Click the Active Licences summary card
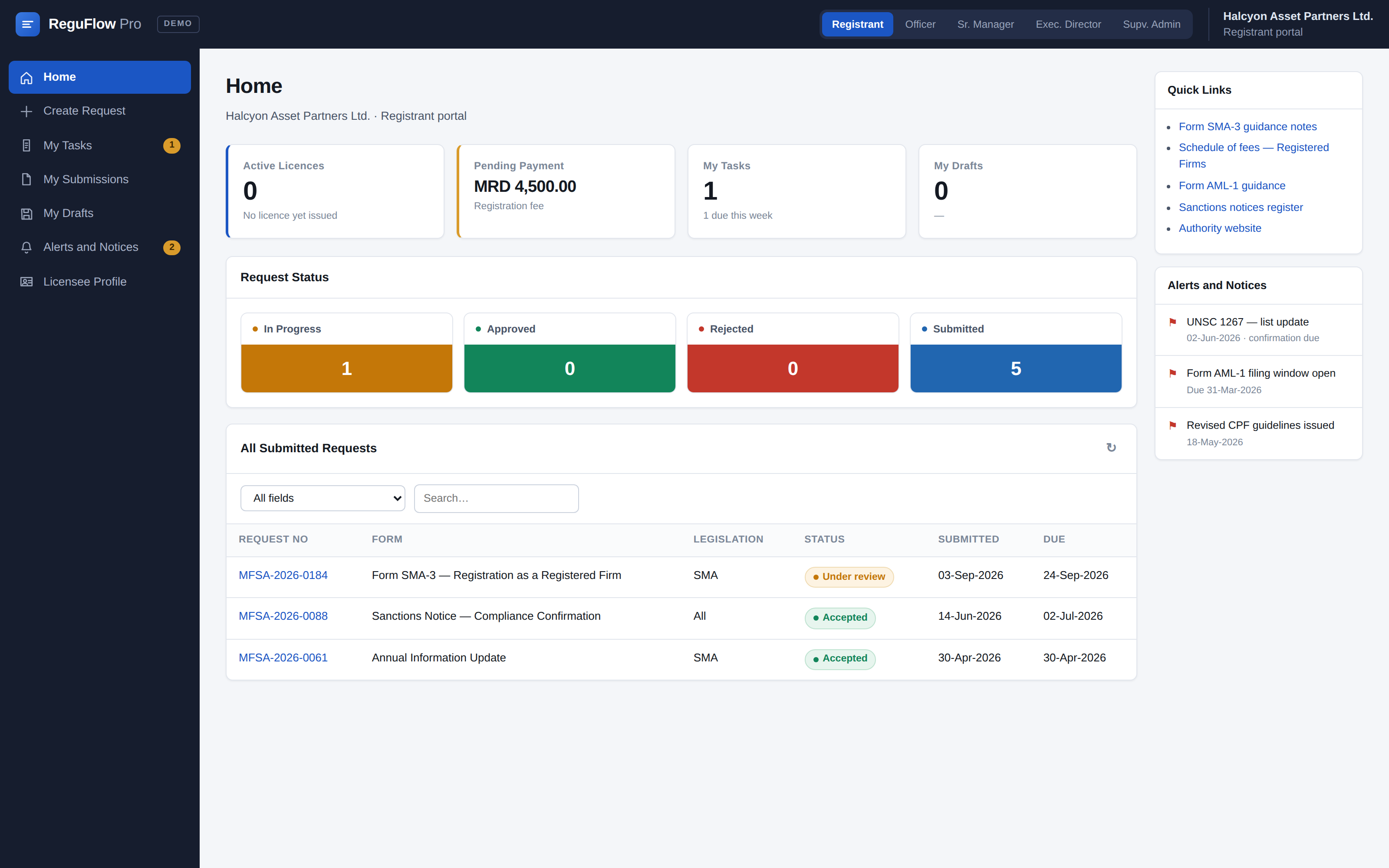Viewport: 1389px width, 868px height. tap(335, 191)
